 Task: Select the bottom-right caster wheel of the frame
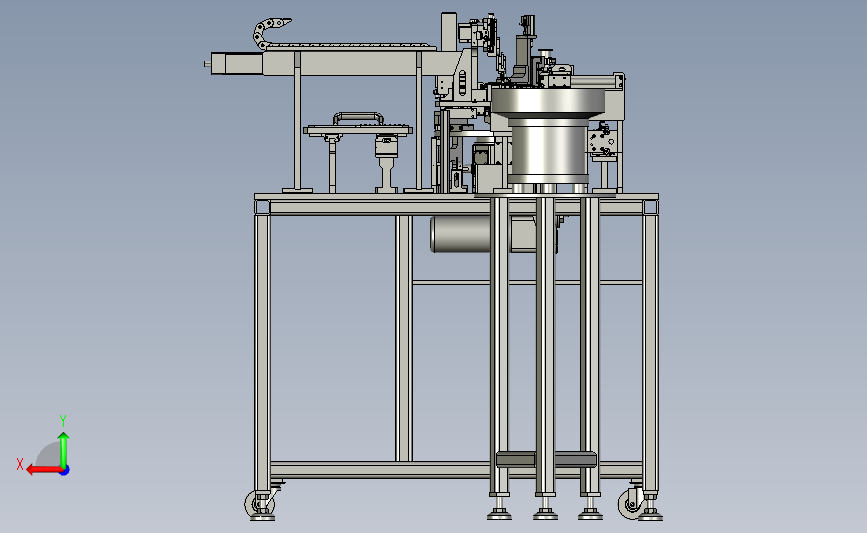(x=631, y=504)
